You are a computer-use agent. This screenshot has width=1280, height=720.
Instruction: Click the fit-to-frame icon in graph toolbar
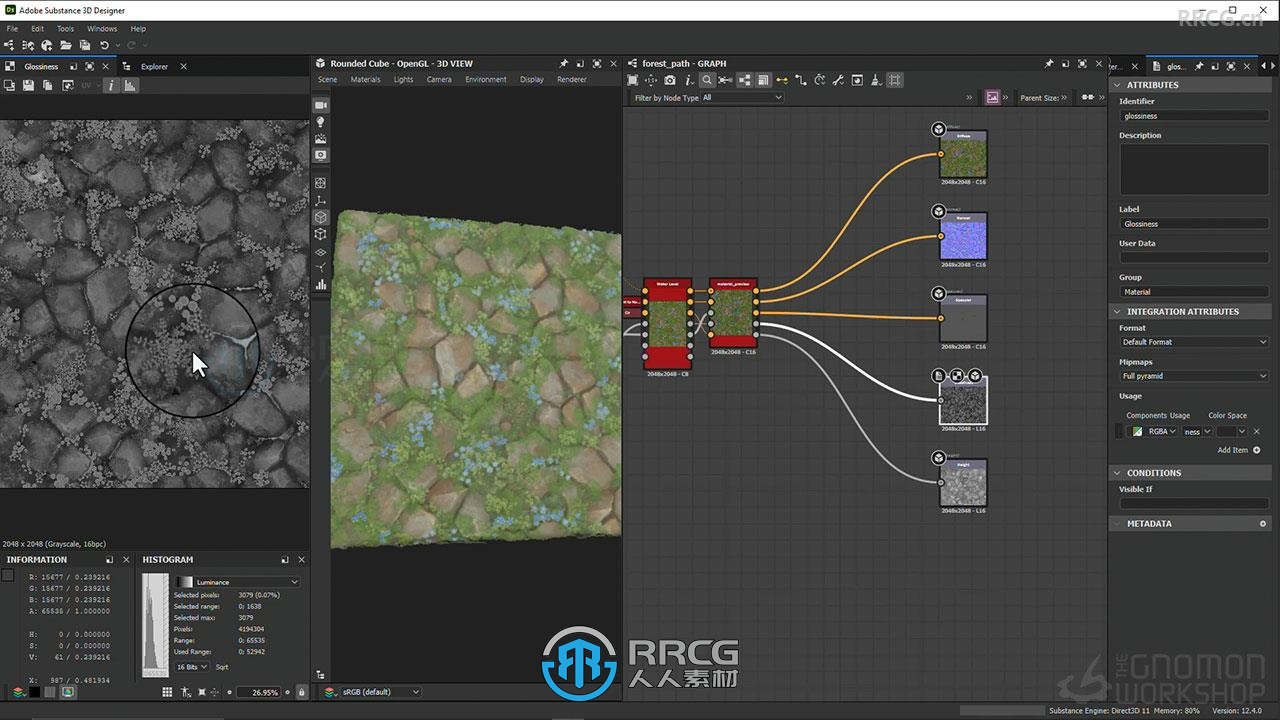(x=632, y=80)
